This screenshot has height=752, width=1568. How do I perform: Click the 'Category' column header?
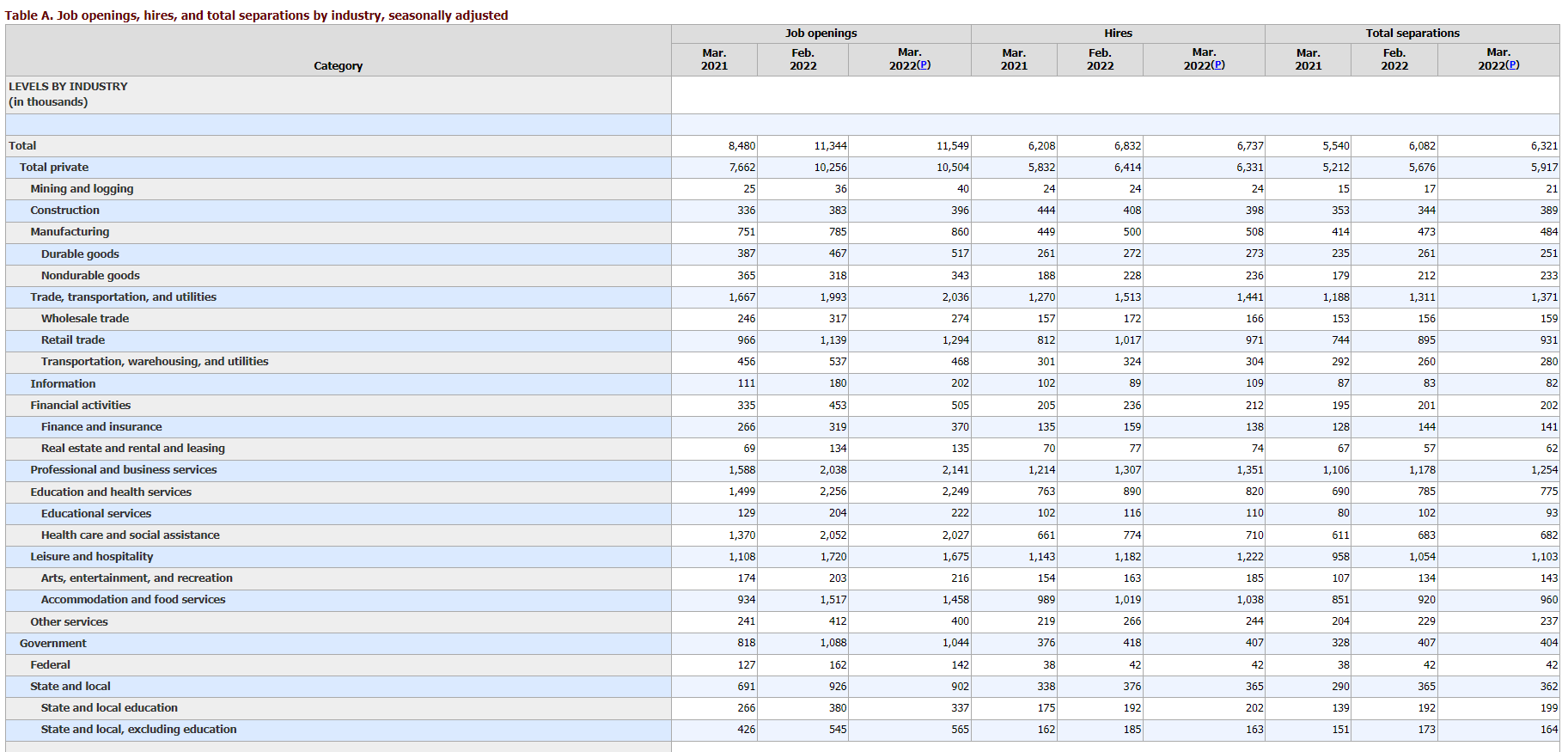pyautogui.click(x=339, y=66)
